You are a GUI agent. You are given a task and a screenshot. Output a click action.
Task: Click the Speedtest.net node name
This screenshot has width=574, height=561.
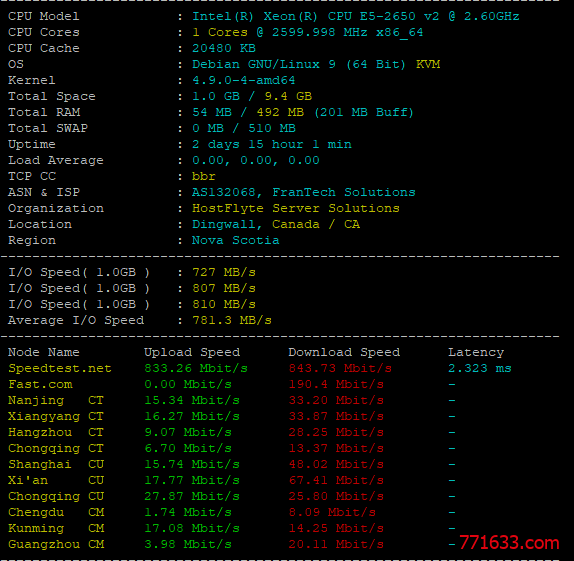[x=60, y=368]
